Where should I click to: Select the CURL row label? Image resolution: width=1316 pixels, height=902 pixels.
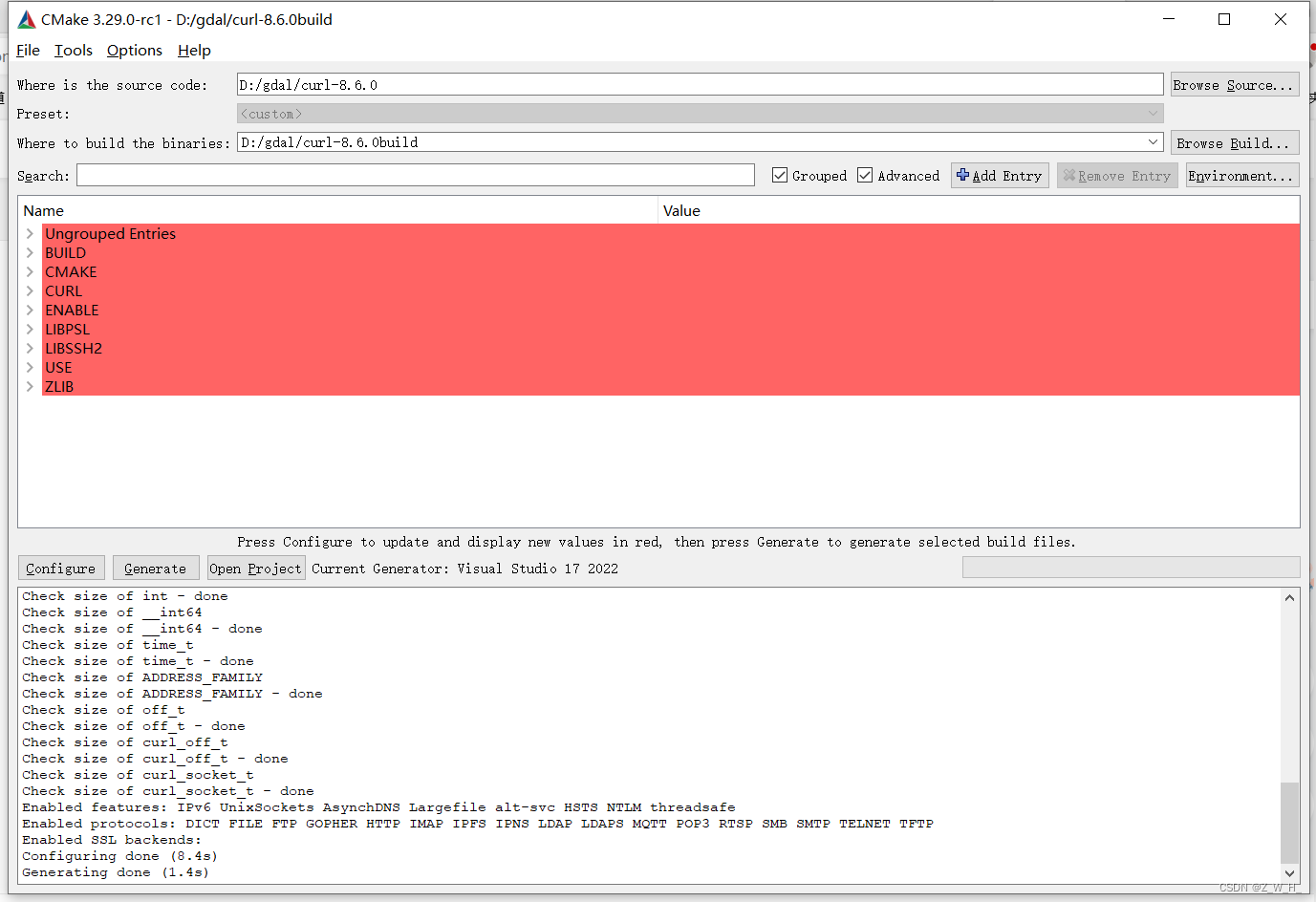[x=64, y=290]
